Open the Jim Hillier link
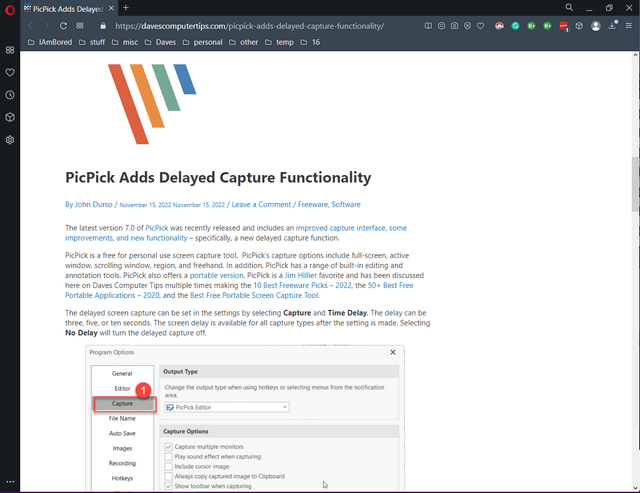 pyautogui.click(x=300, y=275)
